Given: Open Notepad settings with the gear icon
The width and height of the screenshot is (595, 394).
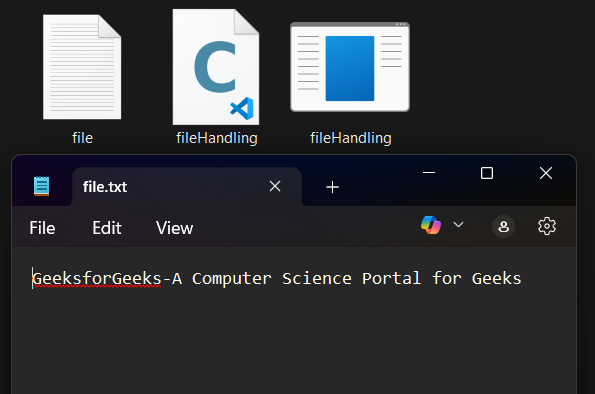Looking at the screenshot, I should click(547, 226).
